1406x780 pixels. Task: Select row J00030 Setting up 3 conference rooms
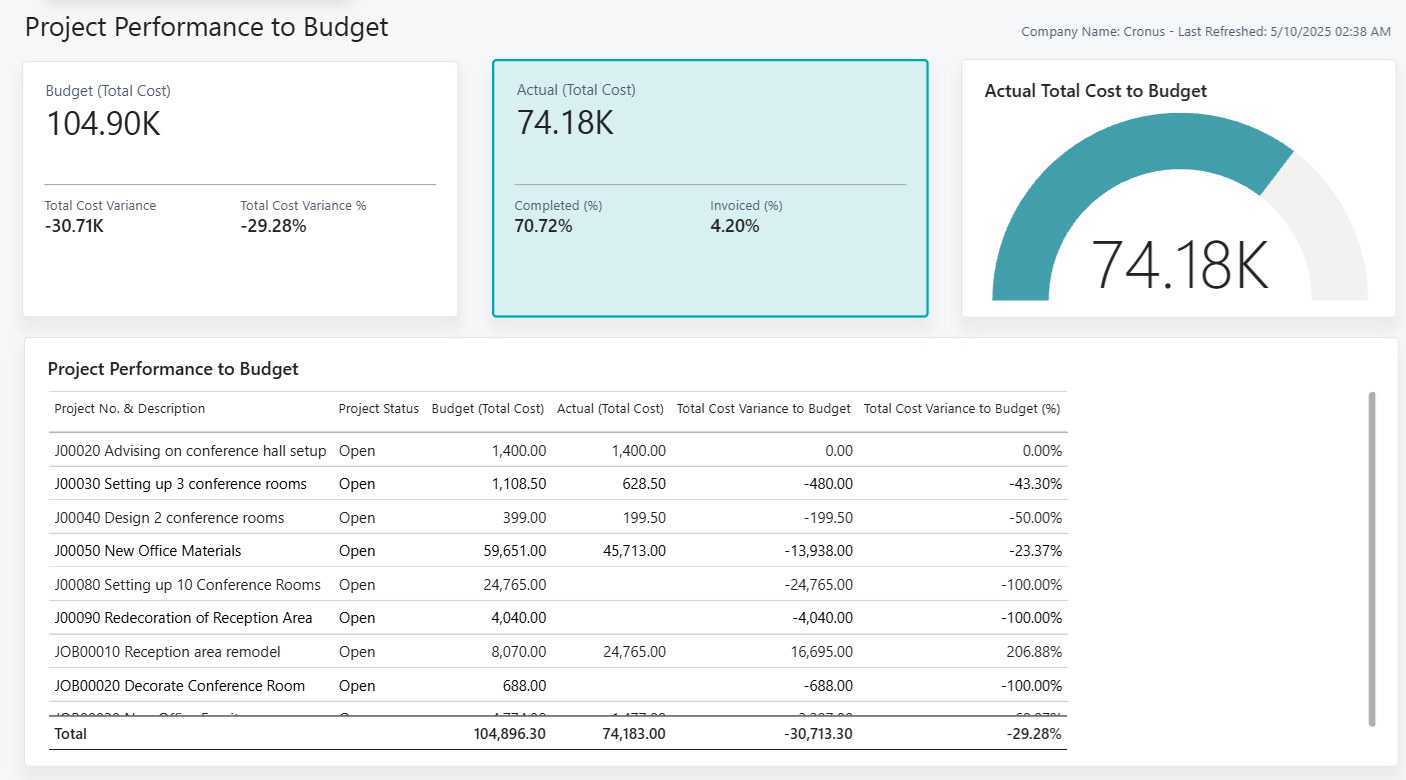(180, 484)
